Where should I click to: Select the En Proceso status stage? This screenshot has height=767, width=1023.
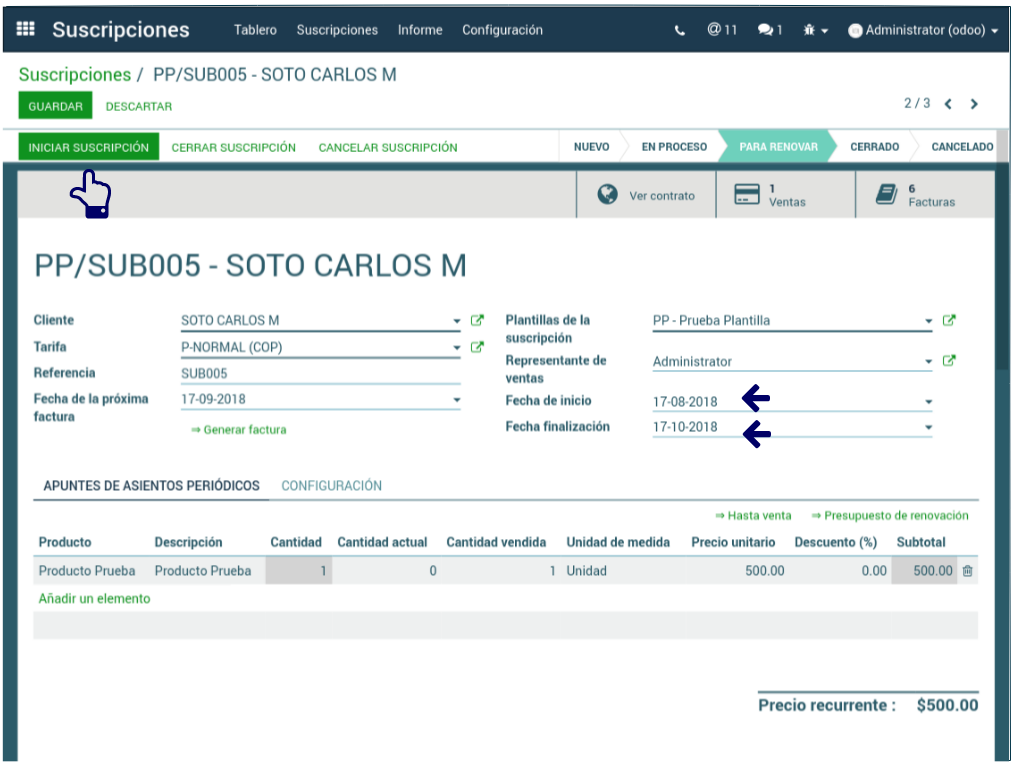[673, 147]
